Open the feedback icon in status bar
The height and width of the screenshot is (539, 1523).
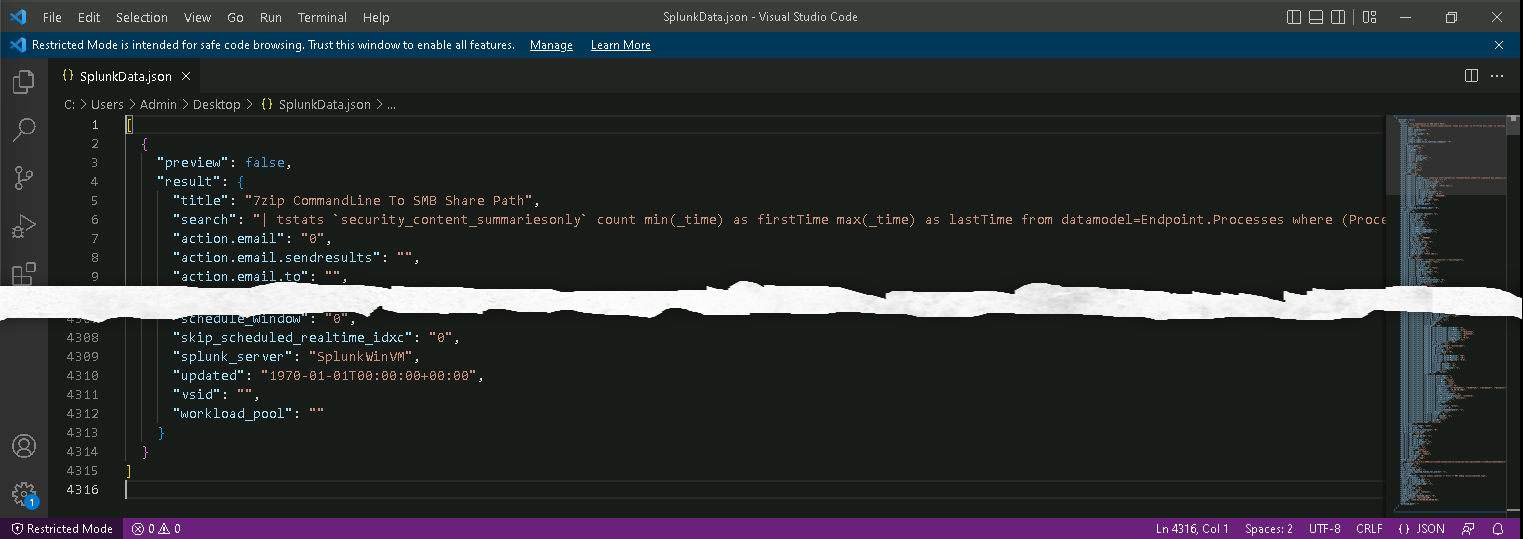tap(1468, 529)
